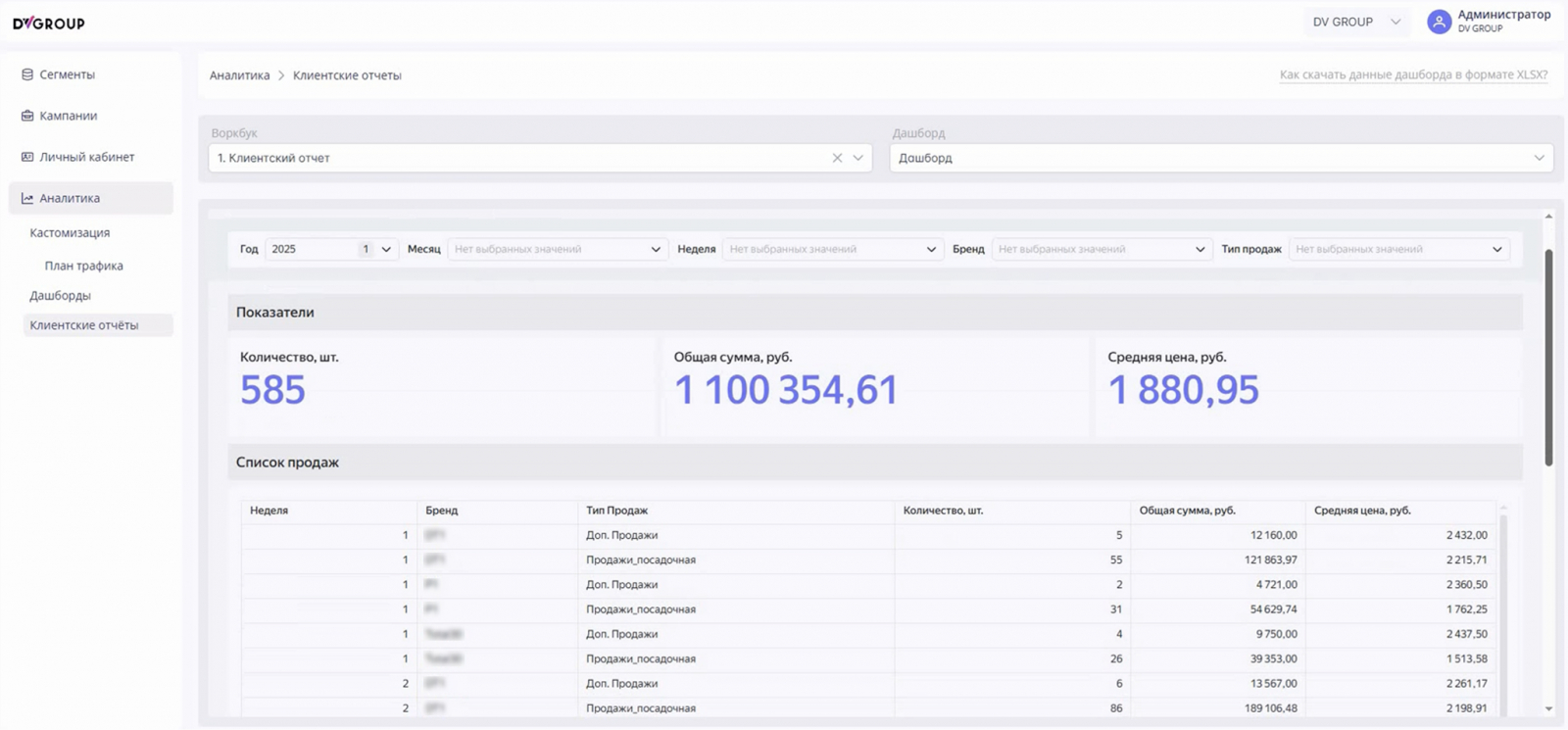Screen dimensions: 1568x730
Task: Open the XLSX download help link
Action: pyautogui.click(x=1413, y=74)
